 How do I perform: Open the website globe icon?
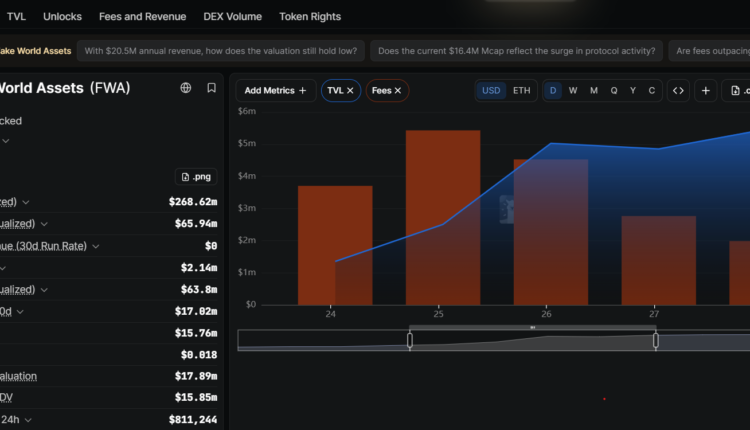click(186, 88)
